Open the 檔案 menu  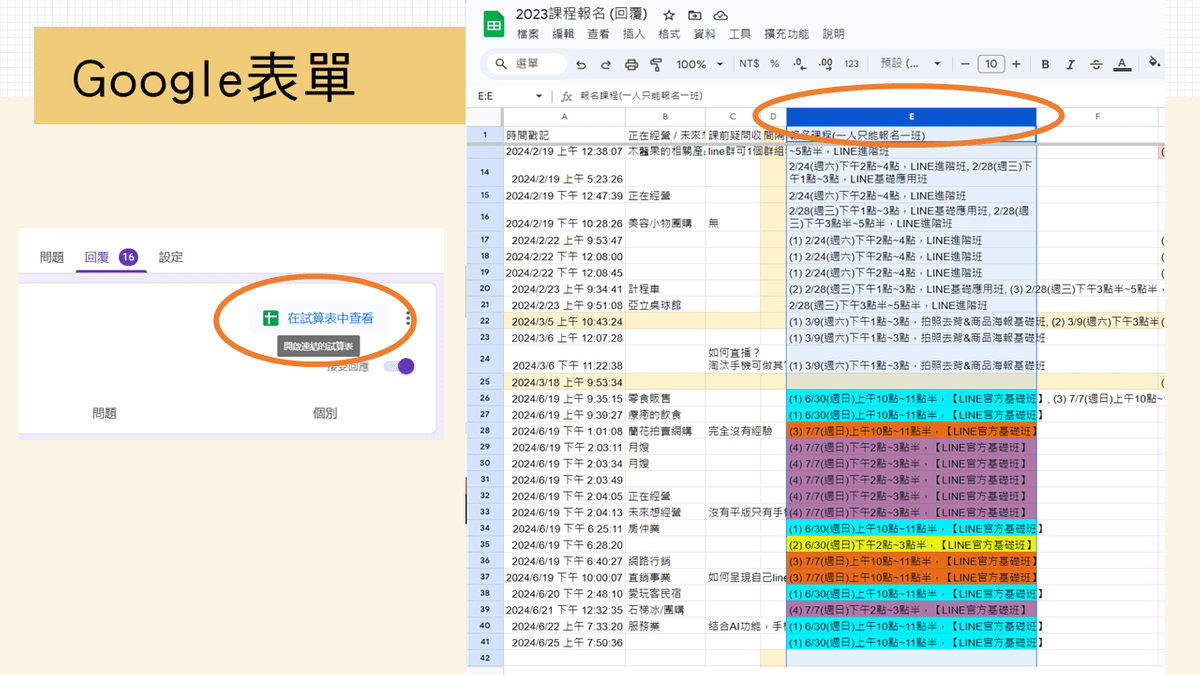[x=528, y=34]
